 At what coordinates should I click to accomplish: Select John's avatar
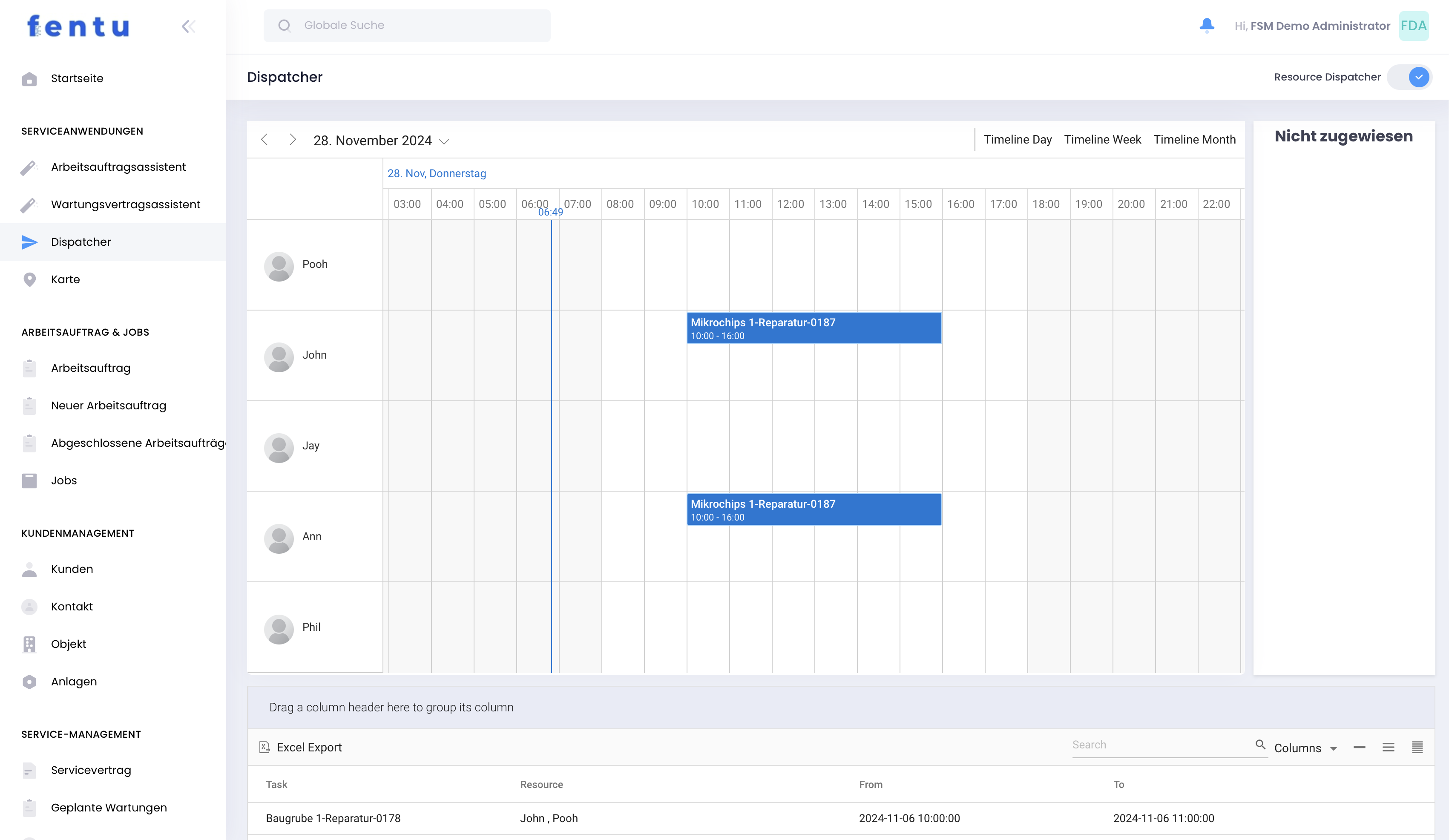pyautogui.click(x=279, y=357)
